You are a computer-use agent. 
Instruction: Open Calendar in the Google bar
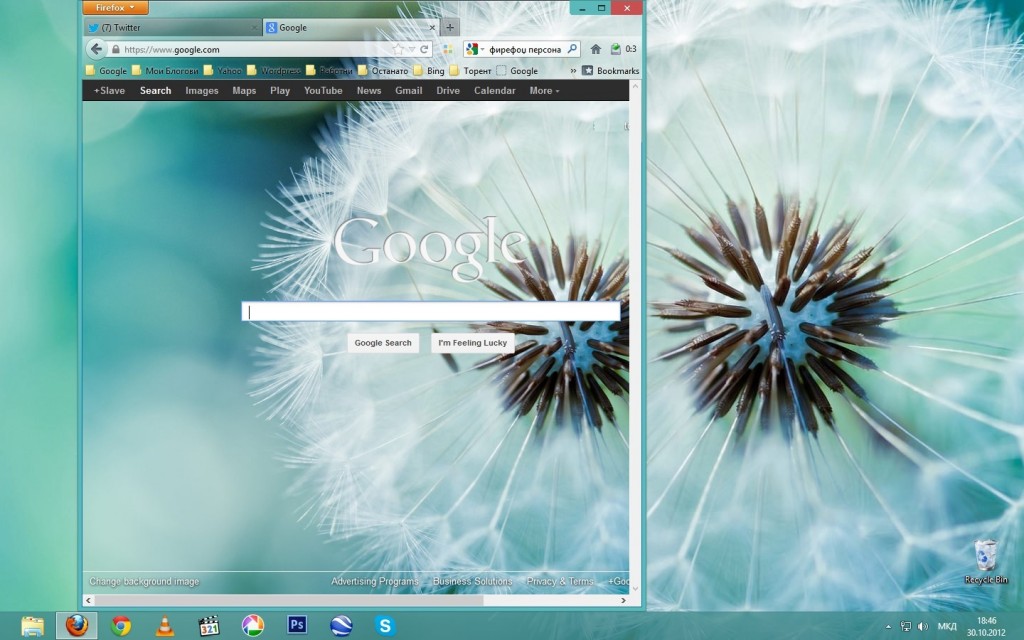(x=494, y=91)
